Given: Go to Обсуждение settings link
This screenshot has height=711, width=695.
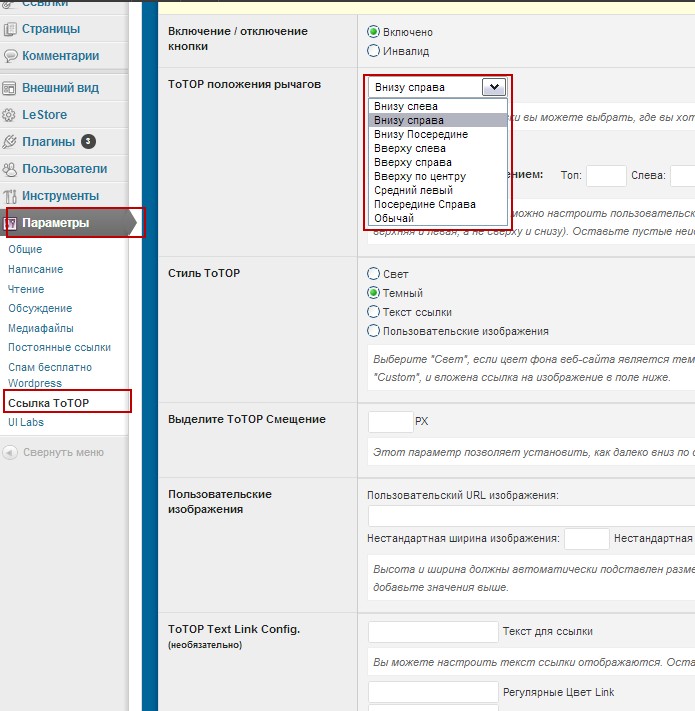Looking at the screenshot, I should coord(40,308).
